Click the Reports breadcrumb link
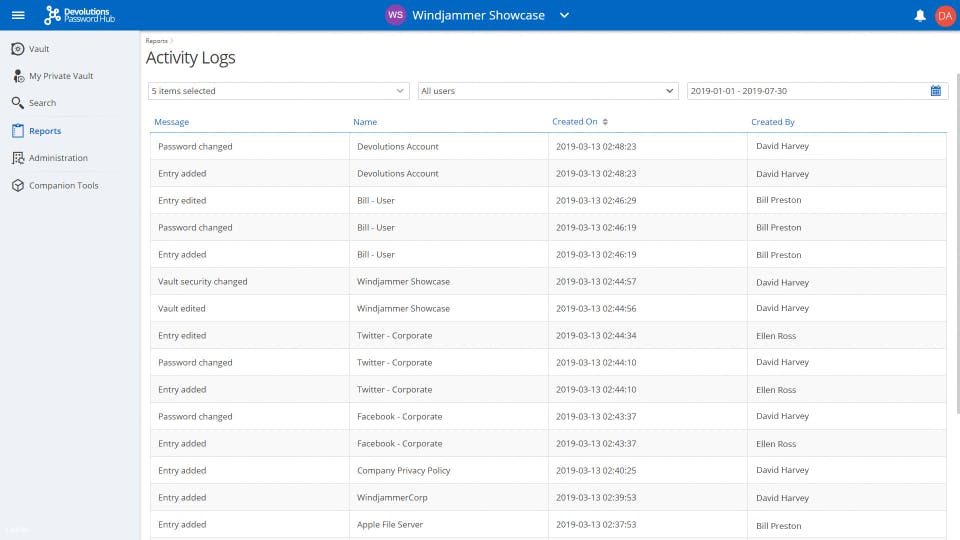Screen dimensions: 960x540 pyautogui.click(x=156, y=41)
